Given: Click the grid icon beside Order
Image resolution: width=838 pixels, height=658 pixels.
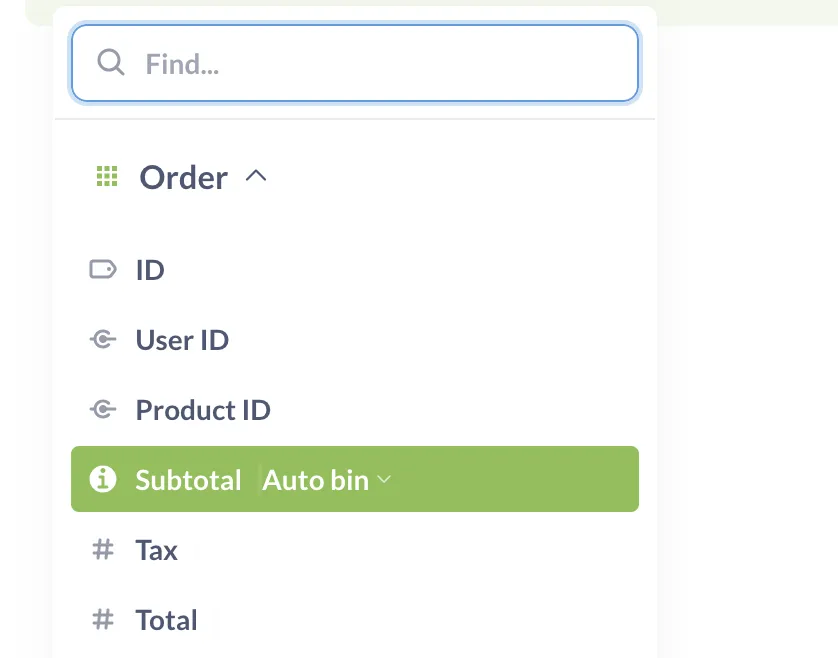Looking at the screenshot, I should 106,176.
